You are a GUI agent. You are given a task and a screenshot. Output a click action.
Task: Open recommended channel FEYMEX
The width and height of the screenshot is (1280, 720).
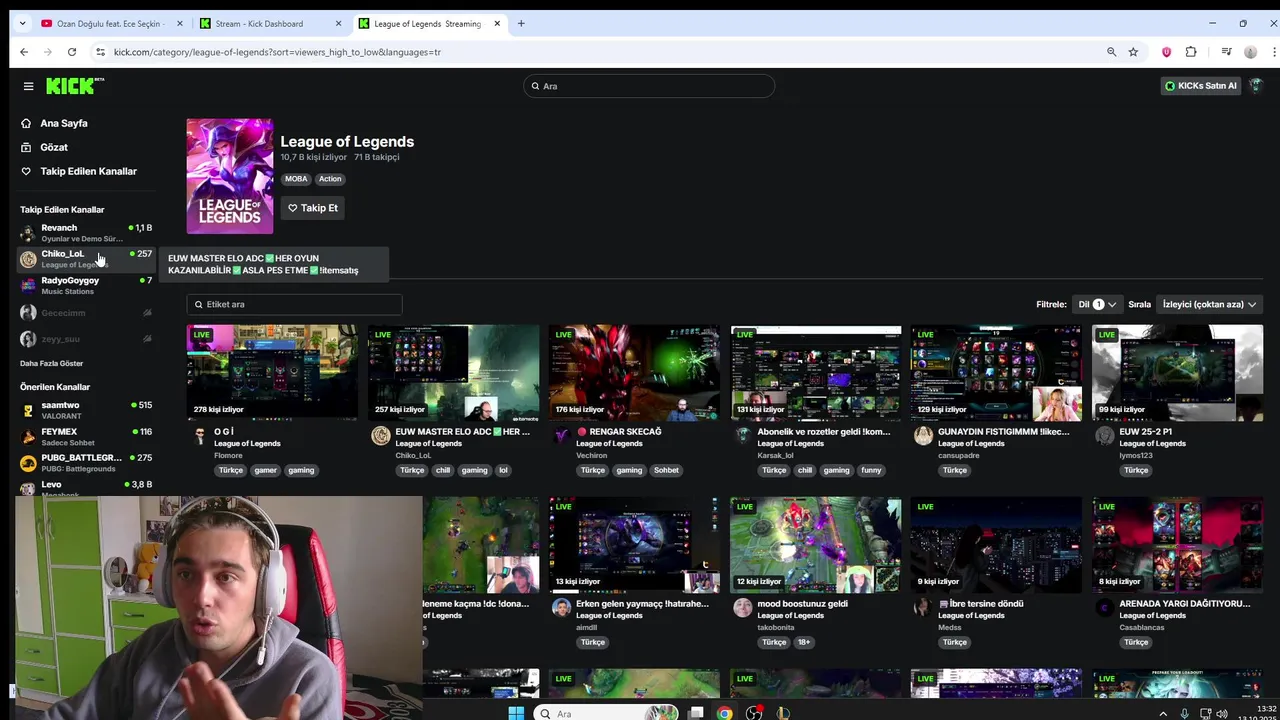pyautogui.click(x=86, y=436)
